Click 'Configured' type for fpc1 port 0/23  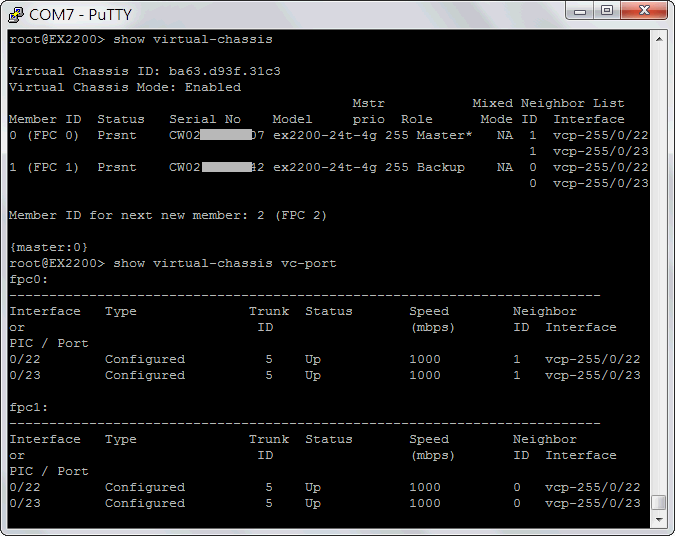tap(145, 503)
